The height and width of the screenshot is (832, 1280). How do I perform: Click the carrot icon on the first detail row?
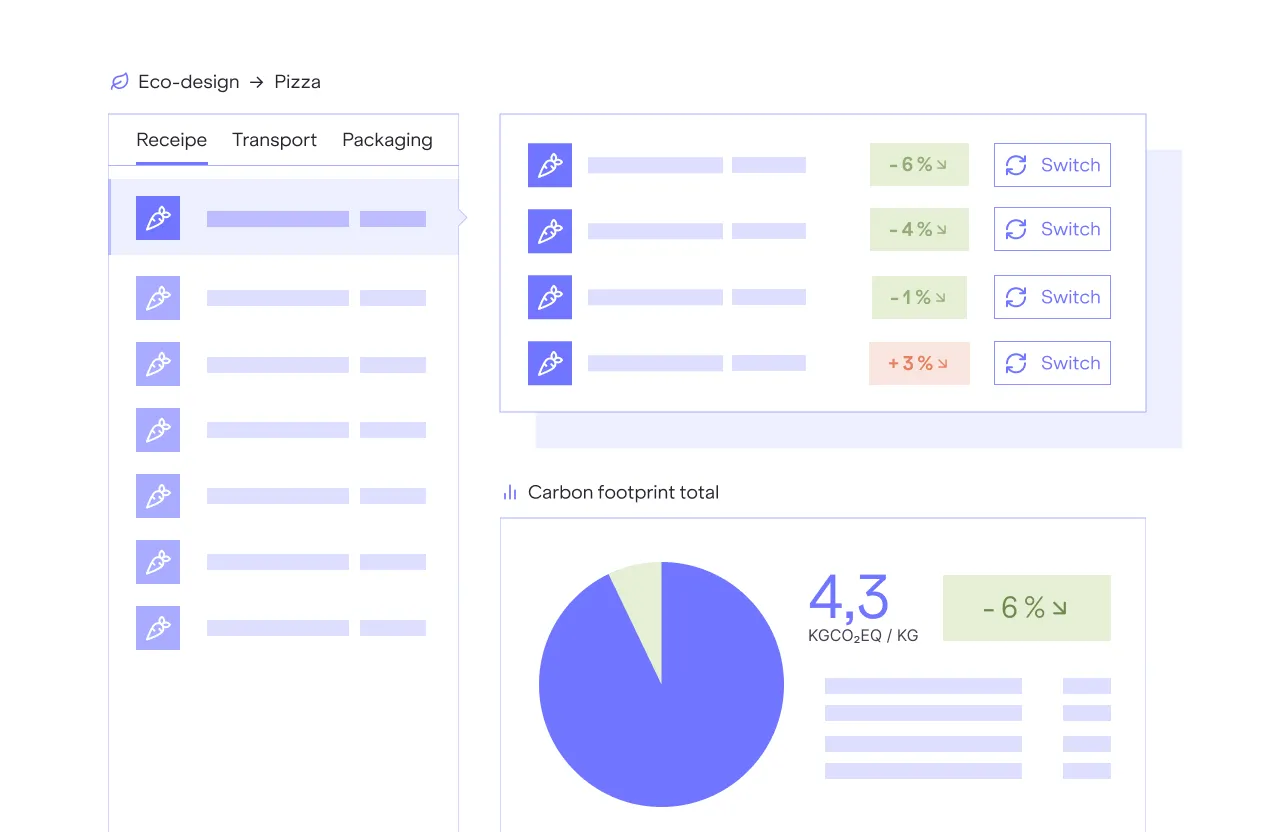[549, 164]
